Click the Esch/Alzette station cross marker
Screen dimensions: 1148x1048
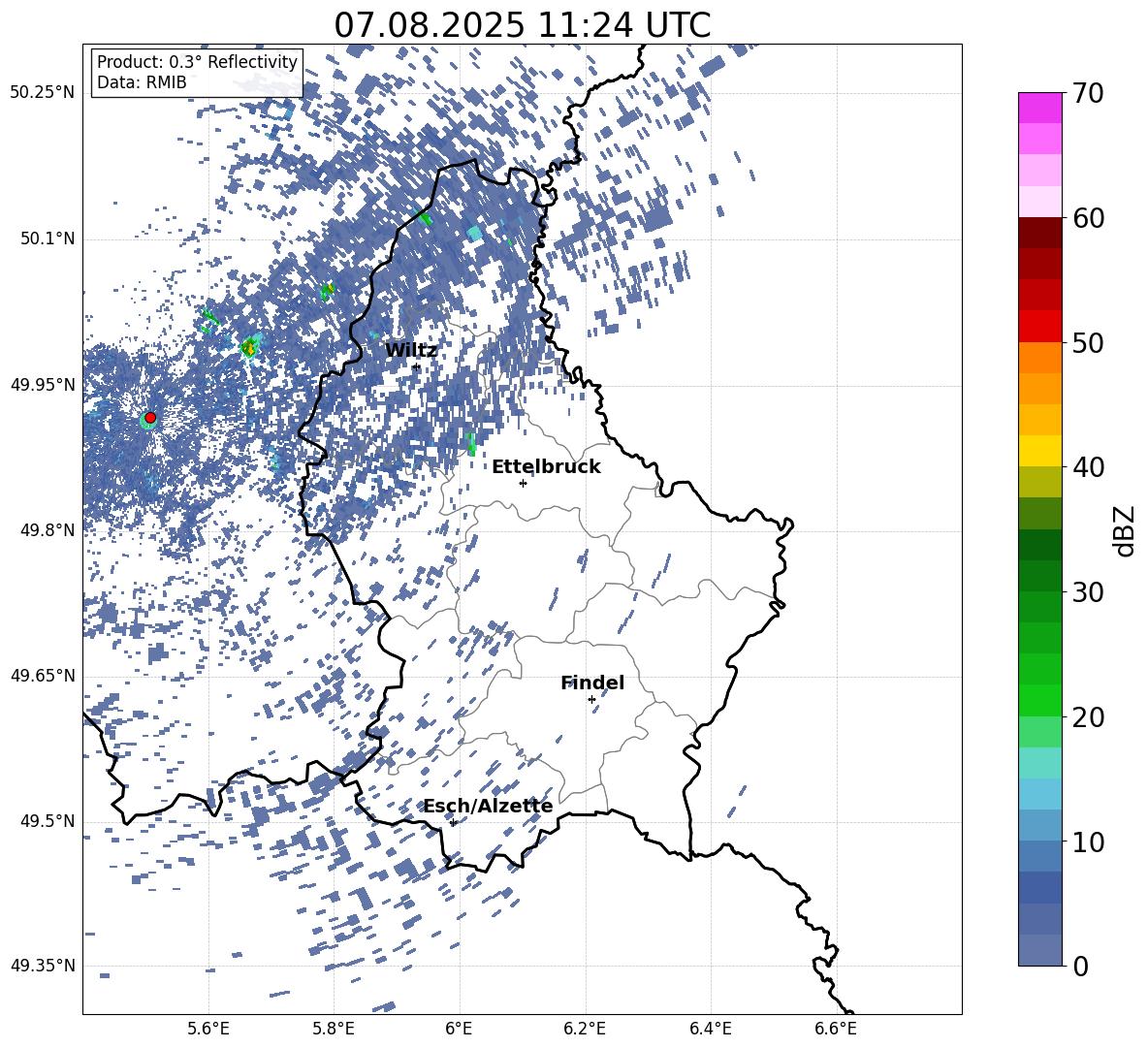453,822
